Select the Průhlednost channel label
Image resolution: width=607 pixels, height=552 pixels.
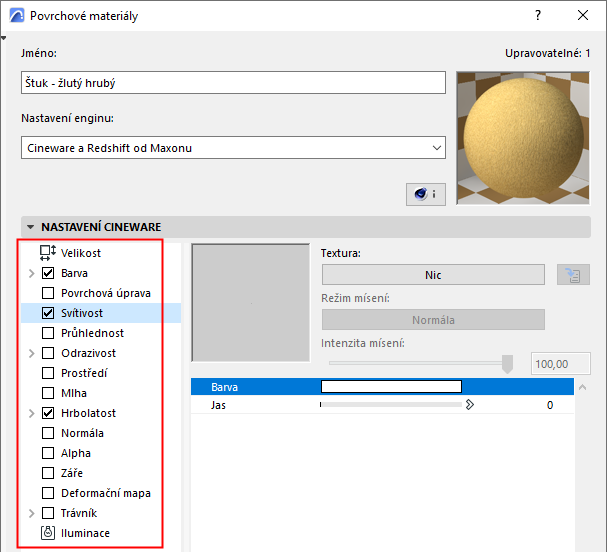click(93, 333)
